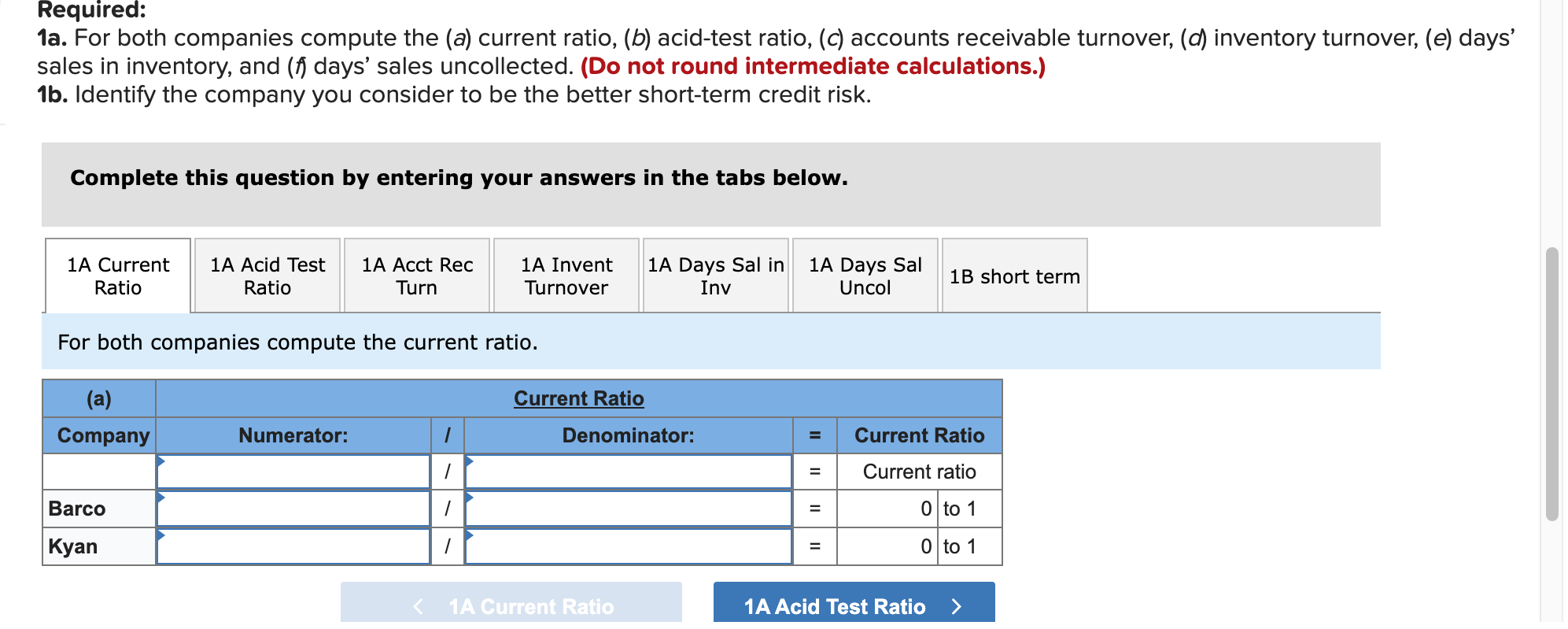Open the blue corner marker in top numerator cell
The height and width of the screenshot is (629, 1568).
[161, 460]
